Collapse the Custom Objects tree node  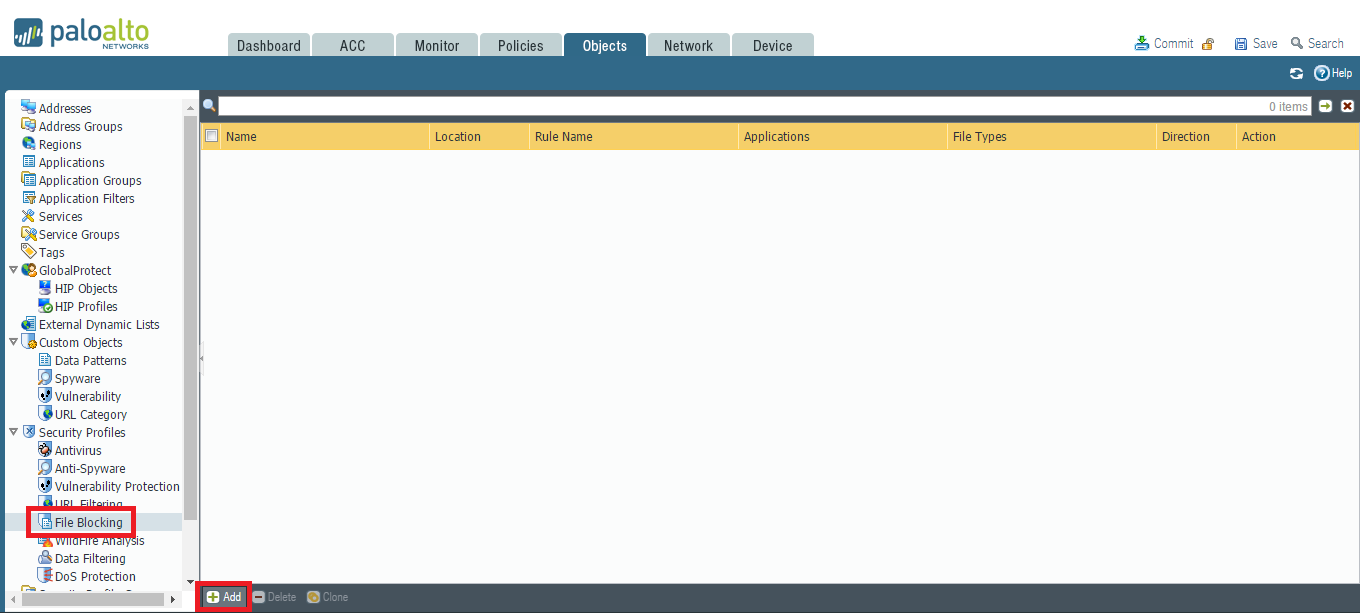(x=13, y=342)
